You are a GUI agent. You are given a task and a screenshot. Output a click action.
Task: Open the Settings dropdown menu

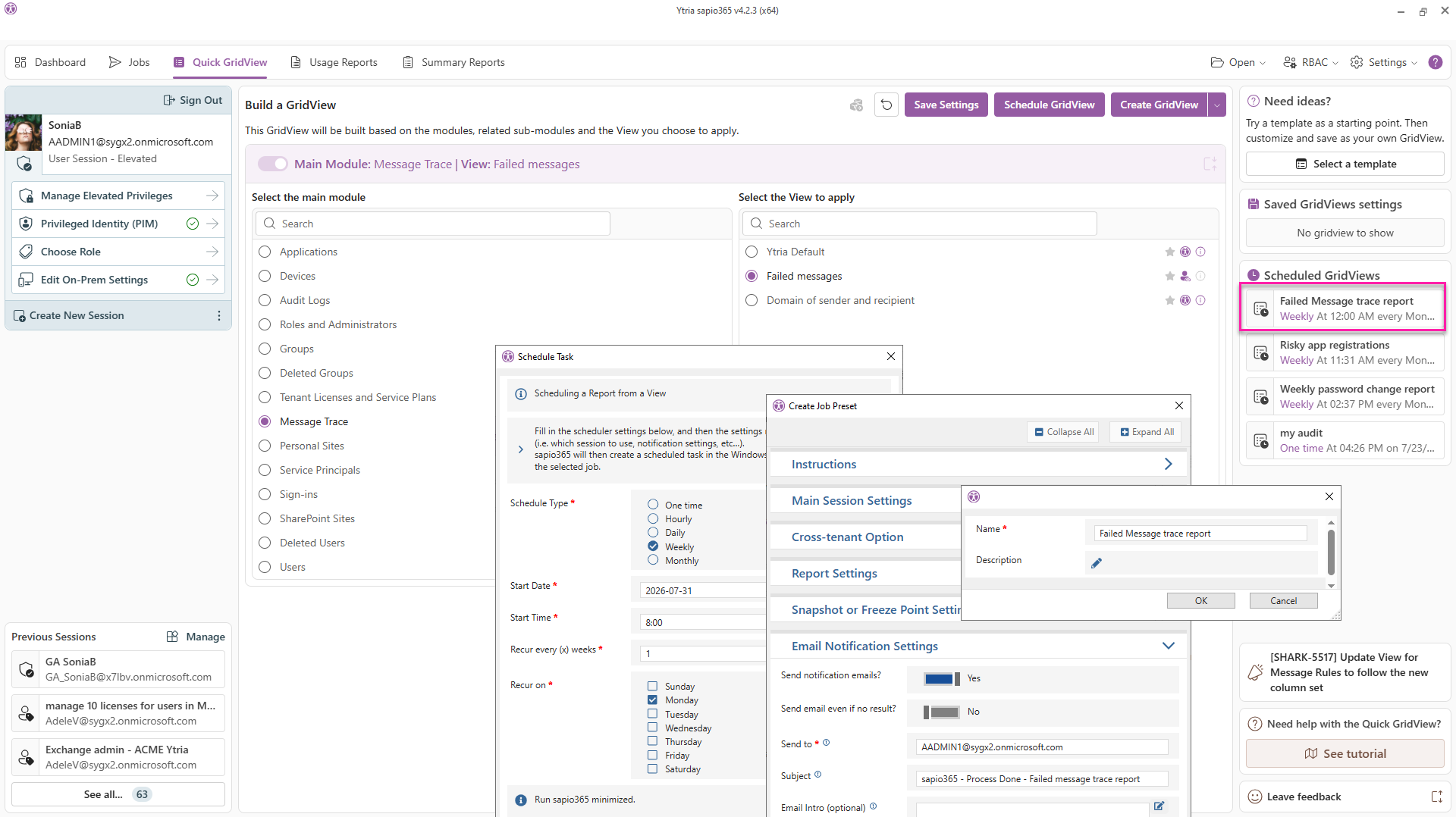(1384, 62)
